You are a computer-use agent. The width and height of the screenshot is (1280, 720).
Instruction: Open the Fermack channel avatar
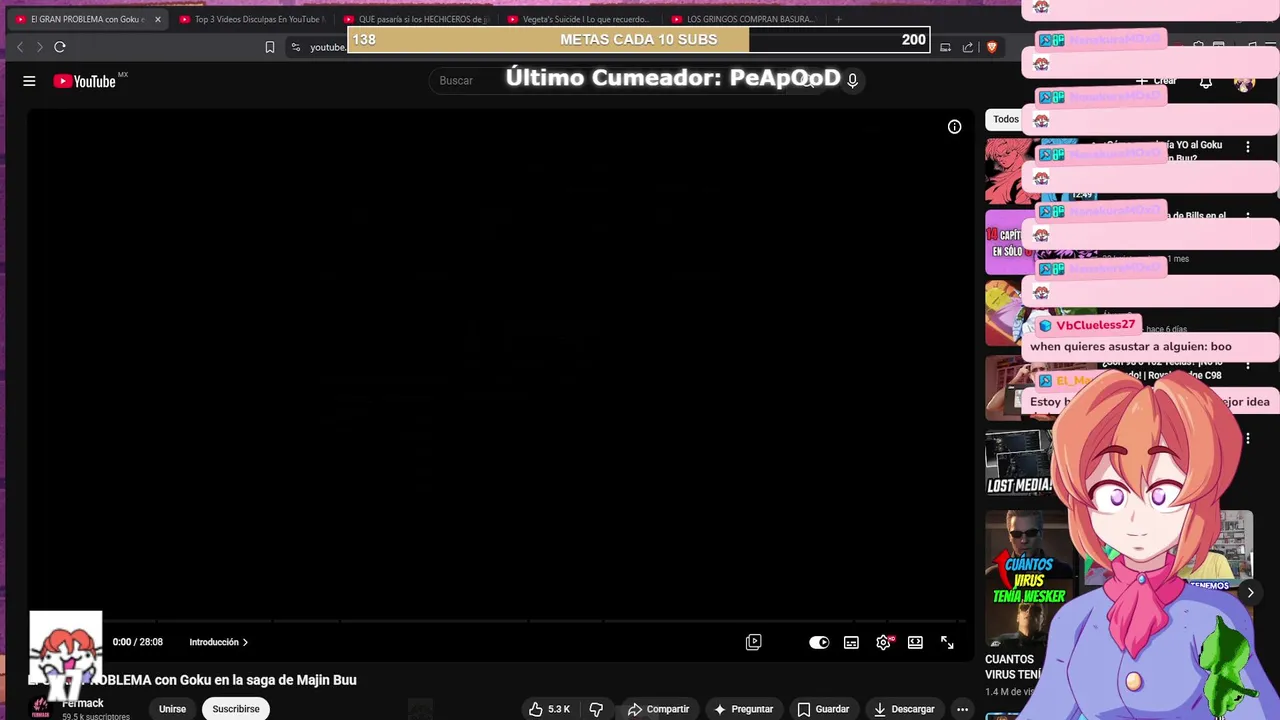41,708
